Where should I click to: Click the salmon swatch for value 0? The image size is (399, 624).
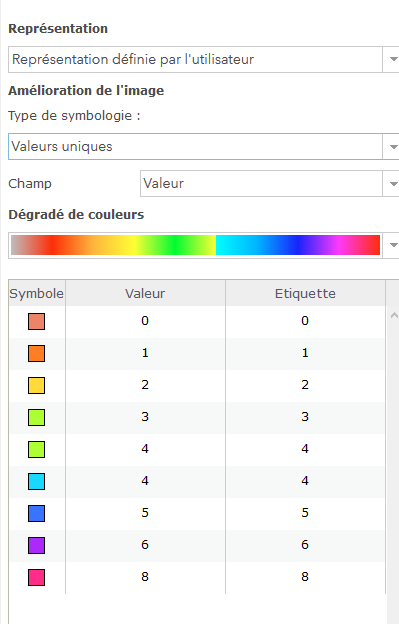[x=37, y=321]
